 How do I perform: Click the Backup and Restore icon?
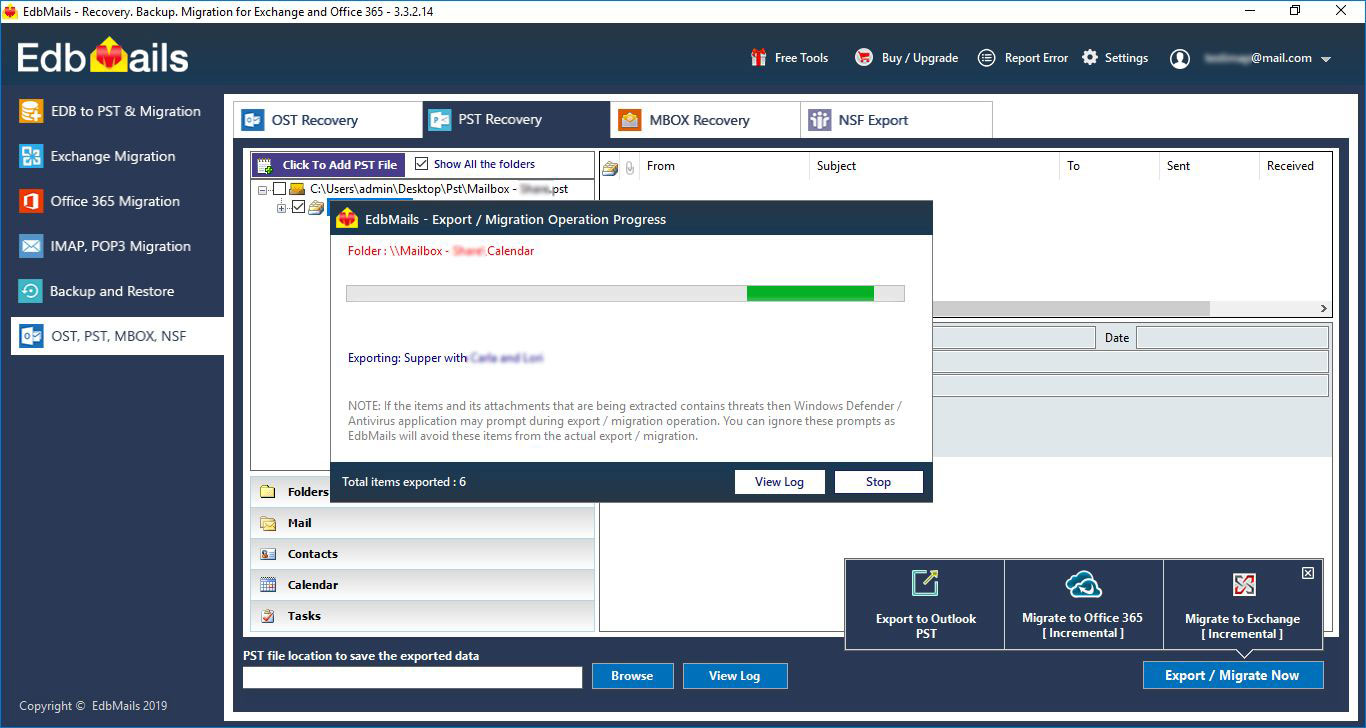31,291
